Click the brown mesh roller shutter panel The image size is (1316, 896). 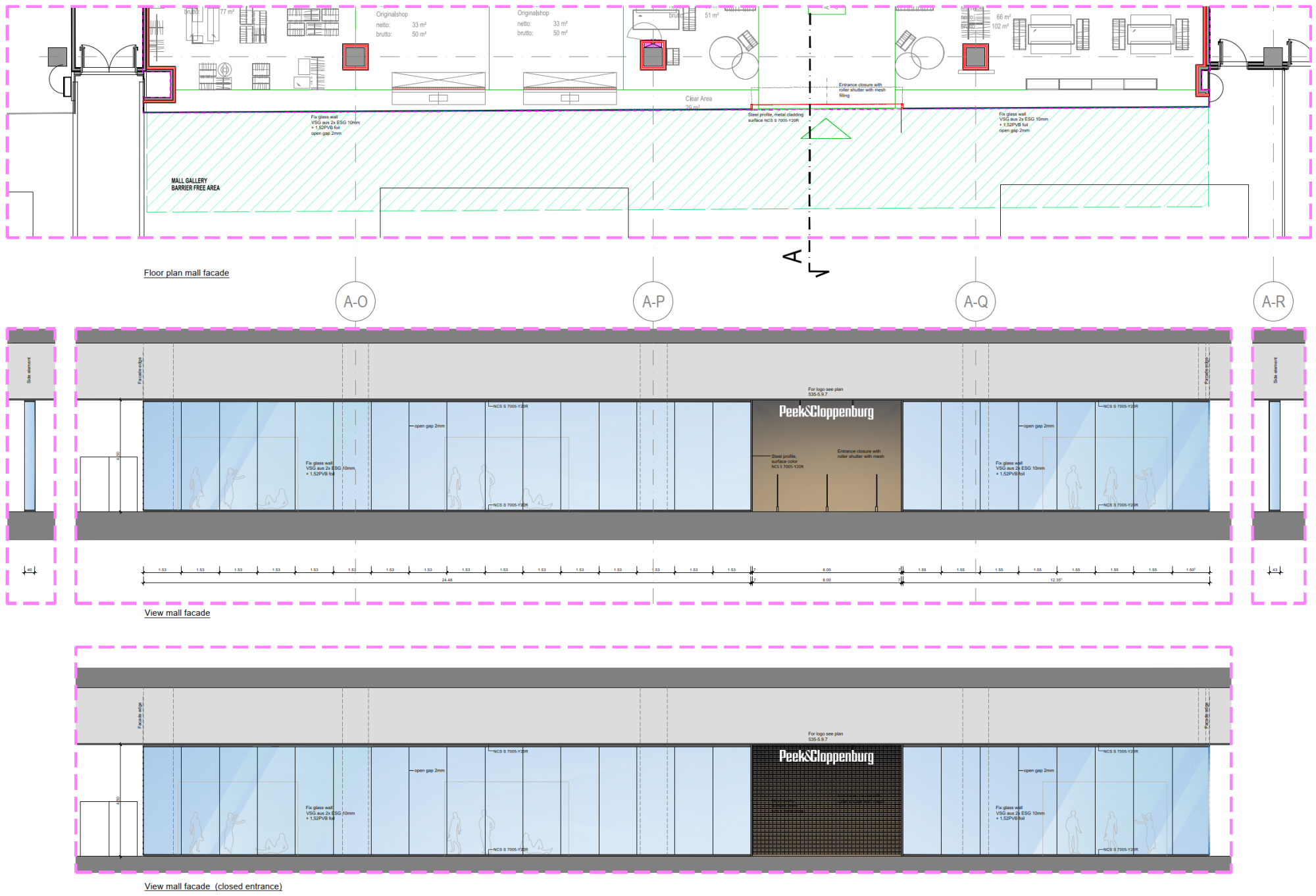click(826, 816)
